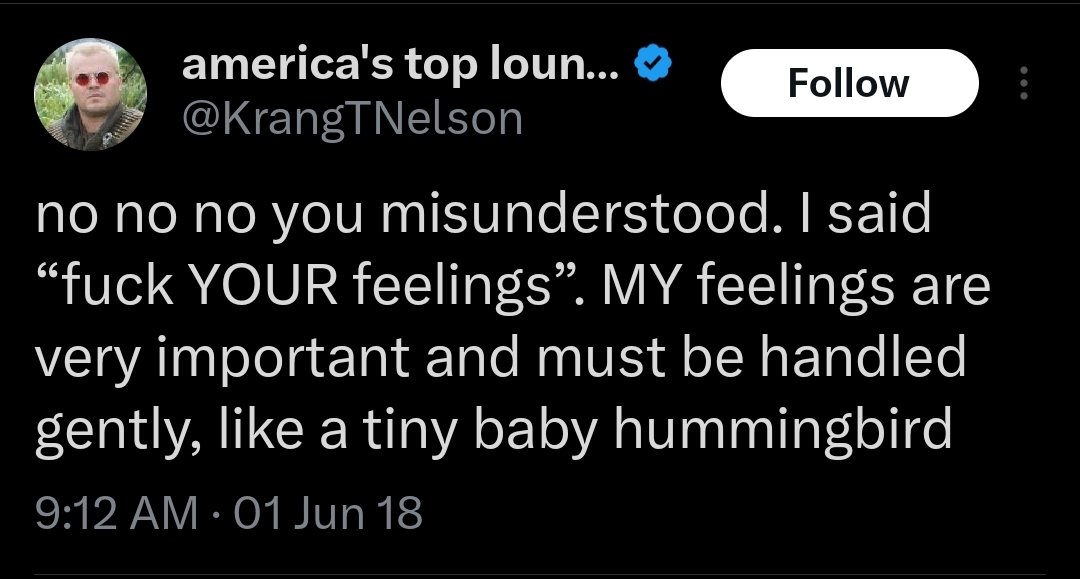
Task: Open the three-dot more options menu
Action: pyautogui.click(x=1022, y=83)
